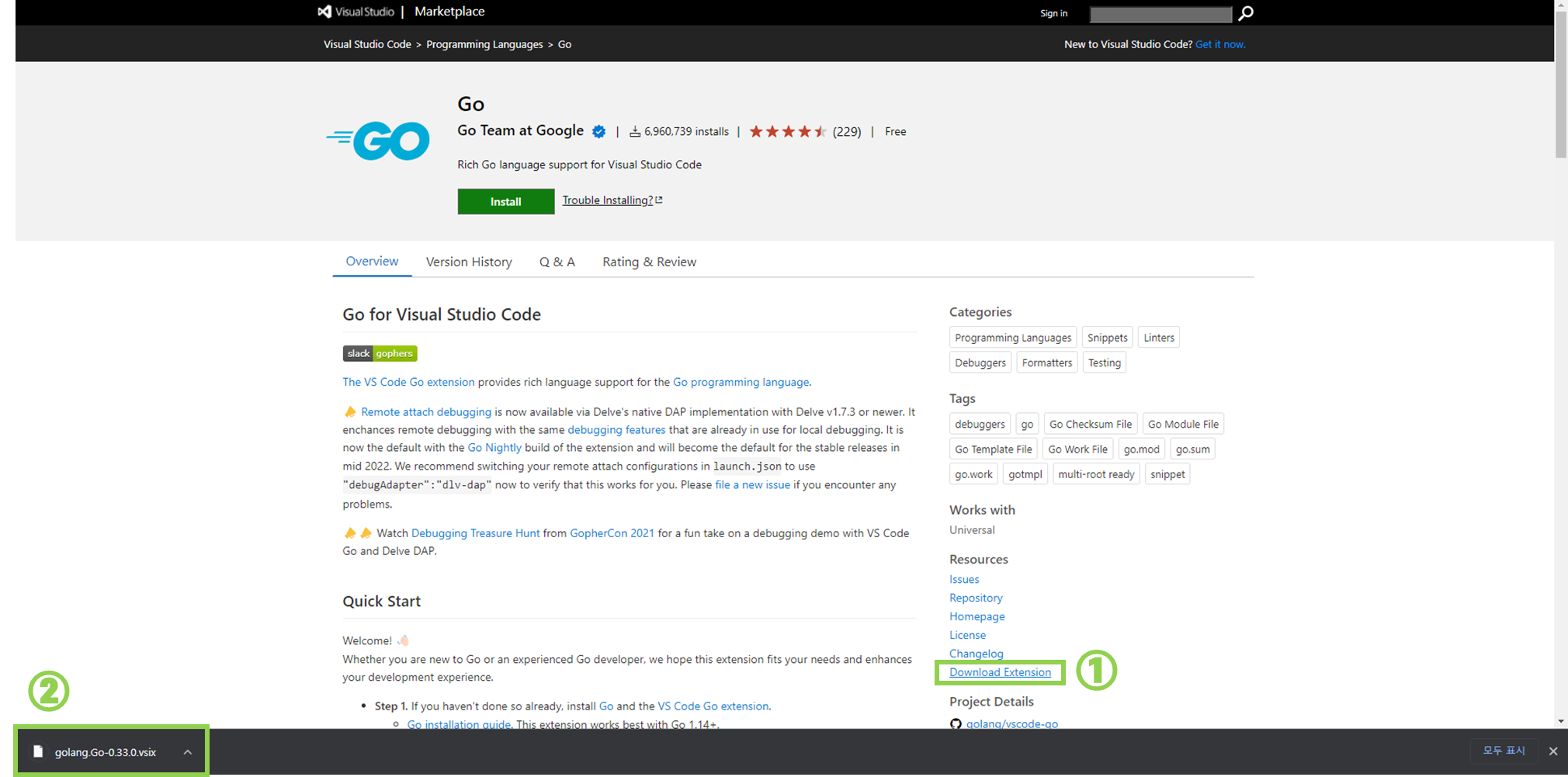The height and width of the screenshot is (777, 1568).
Task: Click the Go extension logo image
Action: click(378, 140)
